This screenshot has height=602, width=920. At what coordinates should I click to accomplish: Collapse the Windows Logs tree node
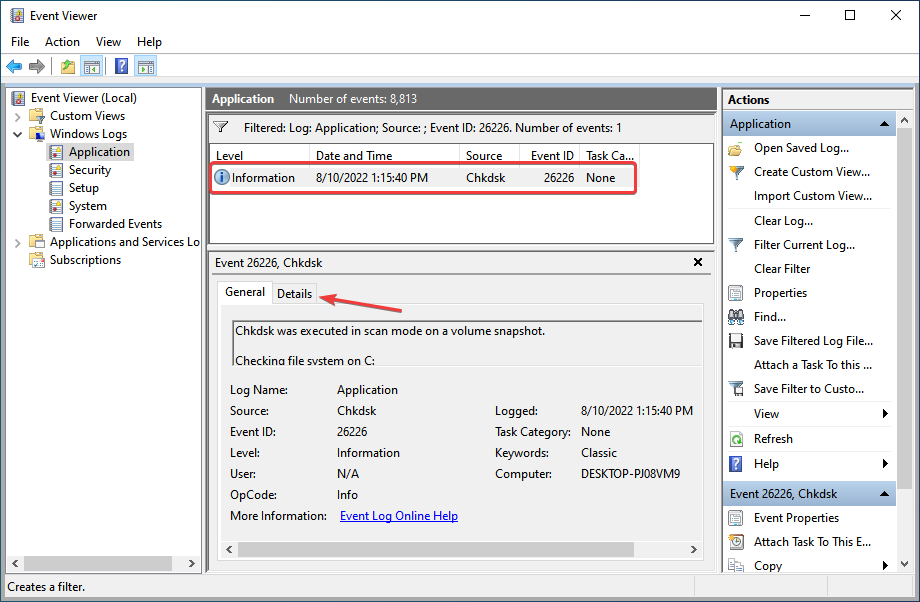18,134
